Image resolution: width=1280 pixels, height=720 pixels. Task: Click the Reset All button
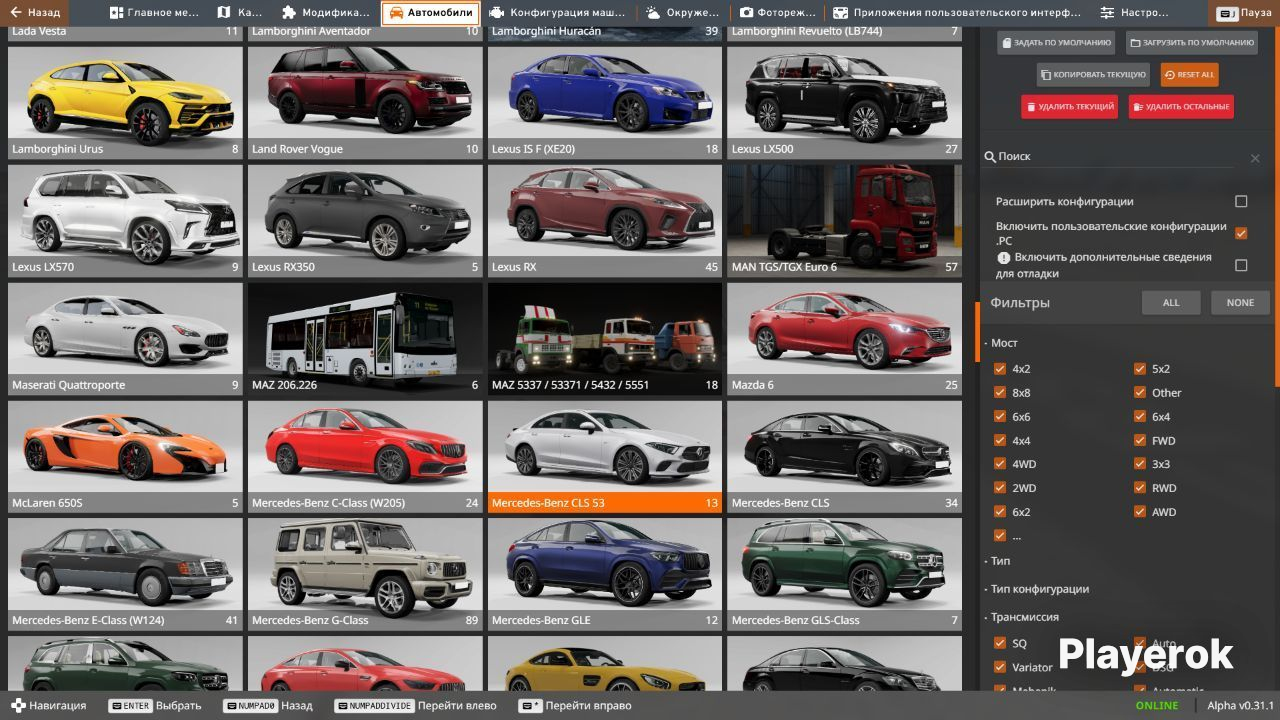1189,75
